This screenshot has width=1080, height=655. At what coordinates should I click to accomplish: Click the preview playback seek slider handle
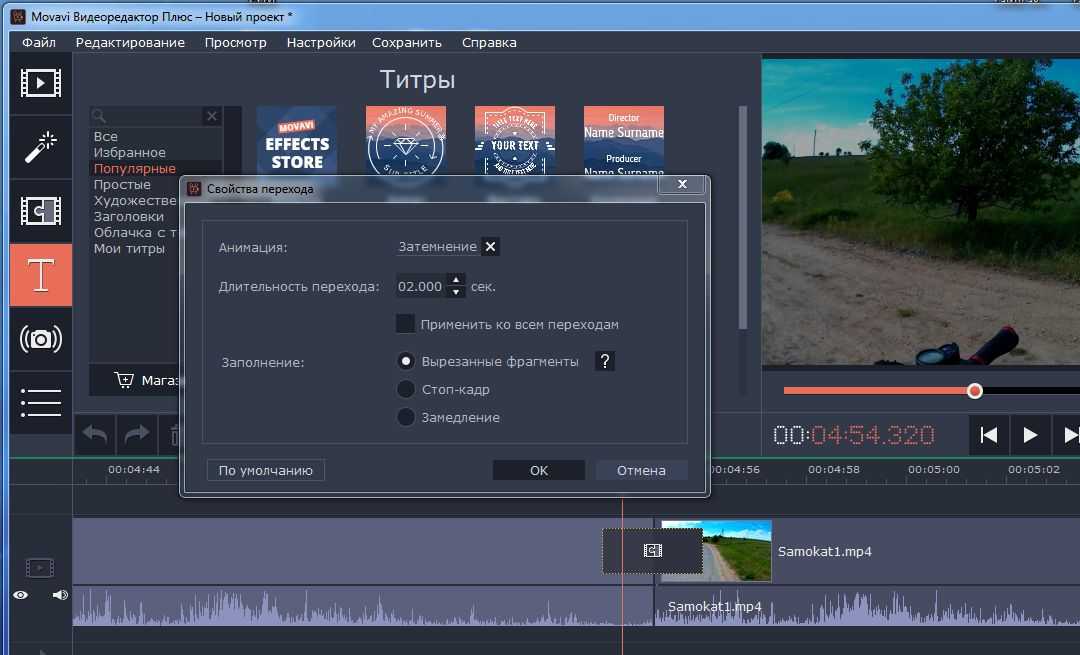click(975, 391)
